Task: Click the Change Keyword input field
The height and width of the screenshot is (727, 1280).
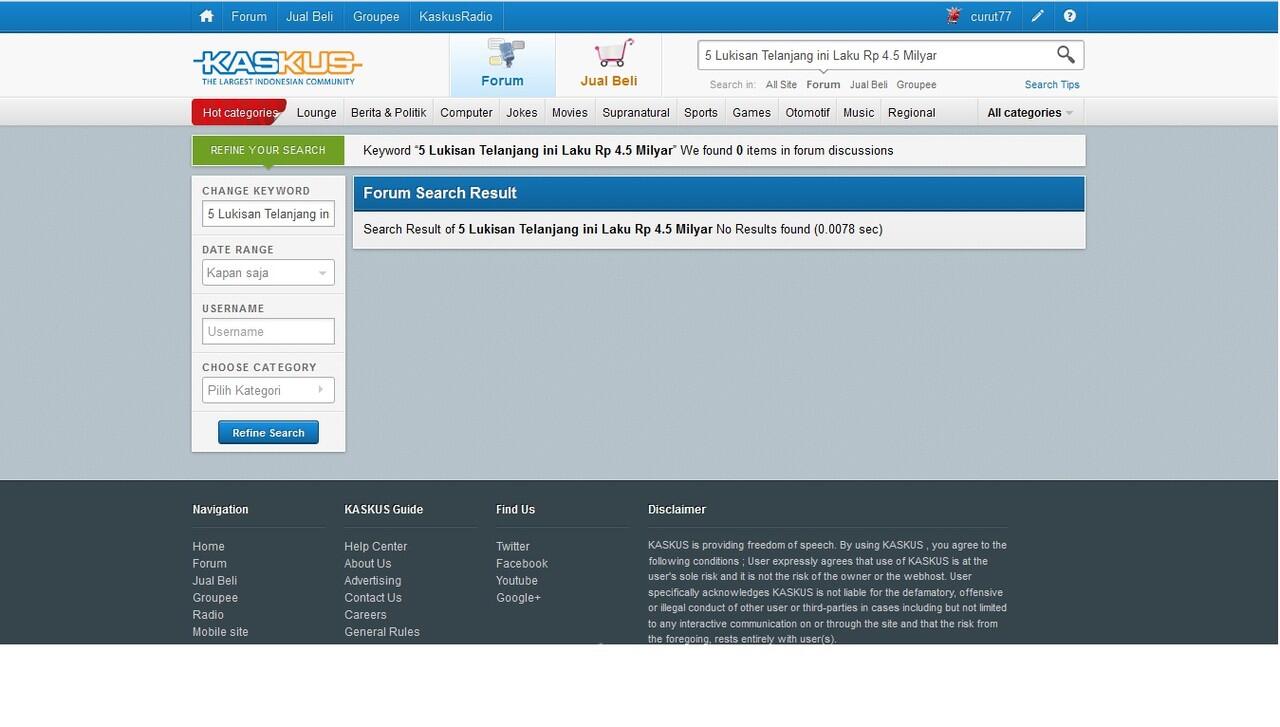Action: [x=268, y=214]
